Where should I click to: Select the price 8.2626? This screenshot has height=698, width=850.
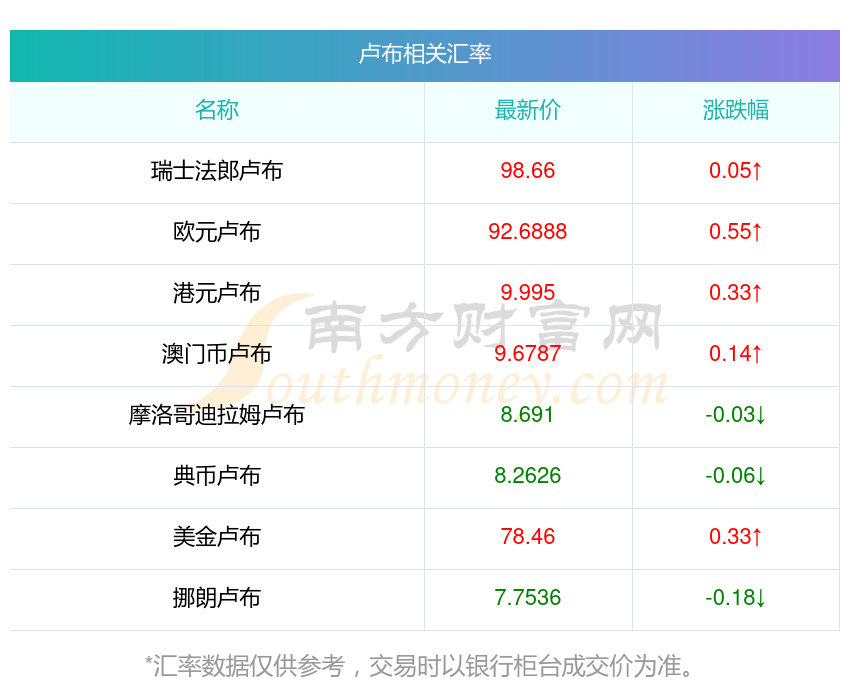click(x=527, y=476)
